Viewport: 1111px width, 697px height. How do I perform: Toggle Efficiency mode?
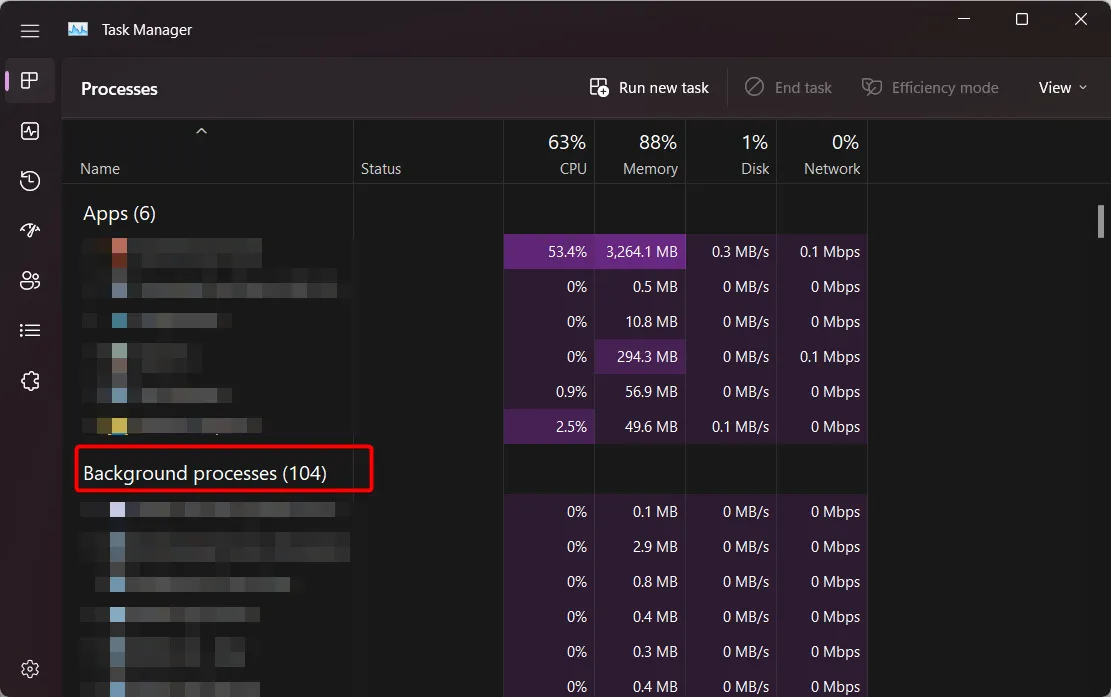[930, 88]
